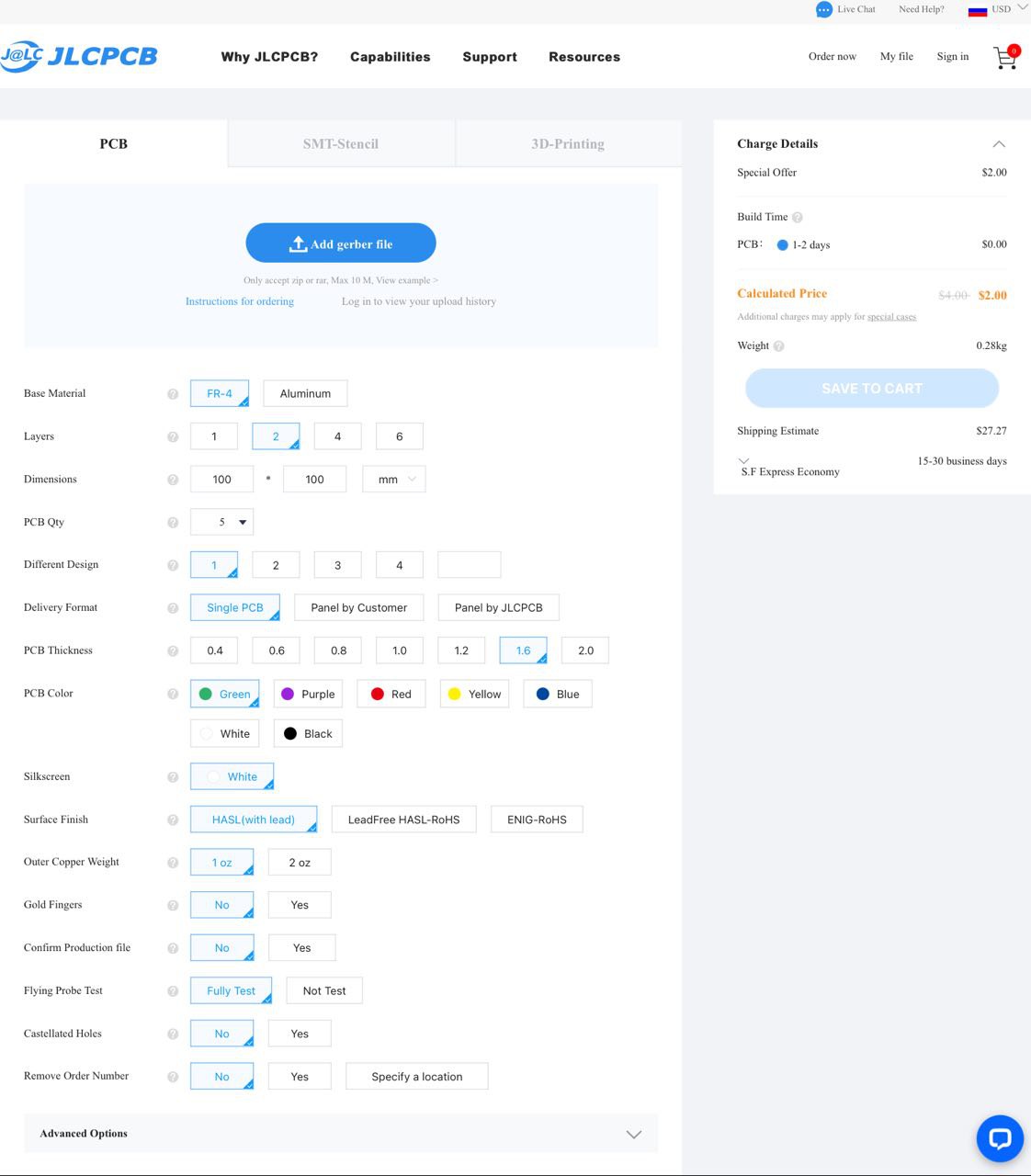1031x1176 pixels.
Task: Open the Why JLCPCB? menu
Action: click(x=269, y=57)
